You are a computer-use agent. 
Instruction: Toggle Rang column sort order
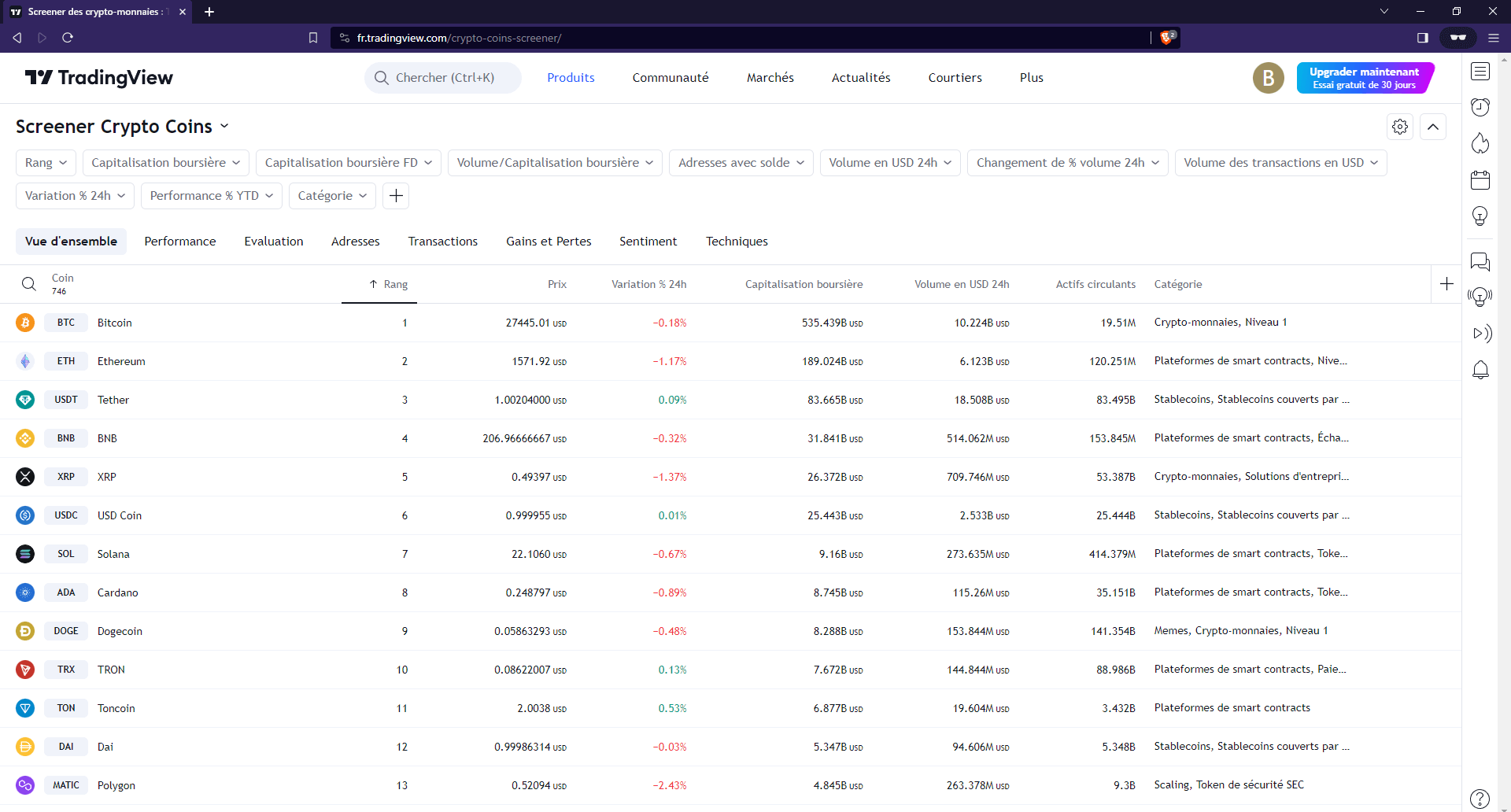click(x=389, y=284)
